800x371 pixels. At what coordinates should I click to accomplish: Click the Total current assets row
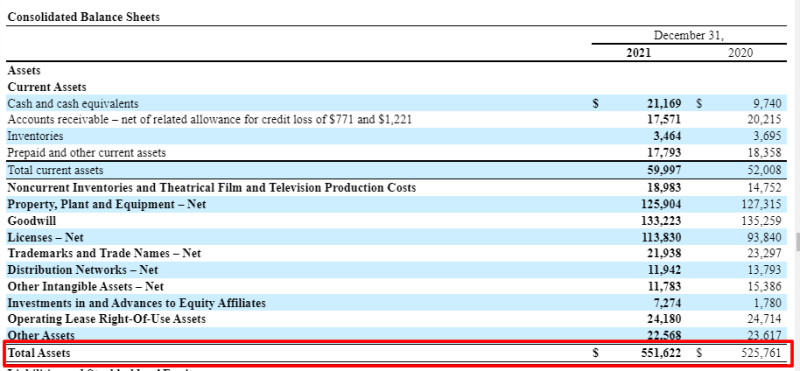[x=396, y=170]
